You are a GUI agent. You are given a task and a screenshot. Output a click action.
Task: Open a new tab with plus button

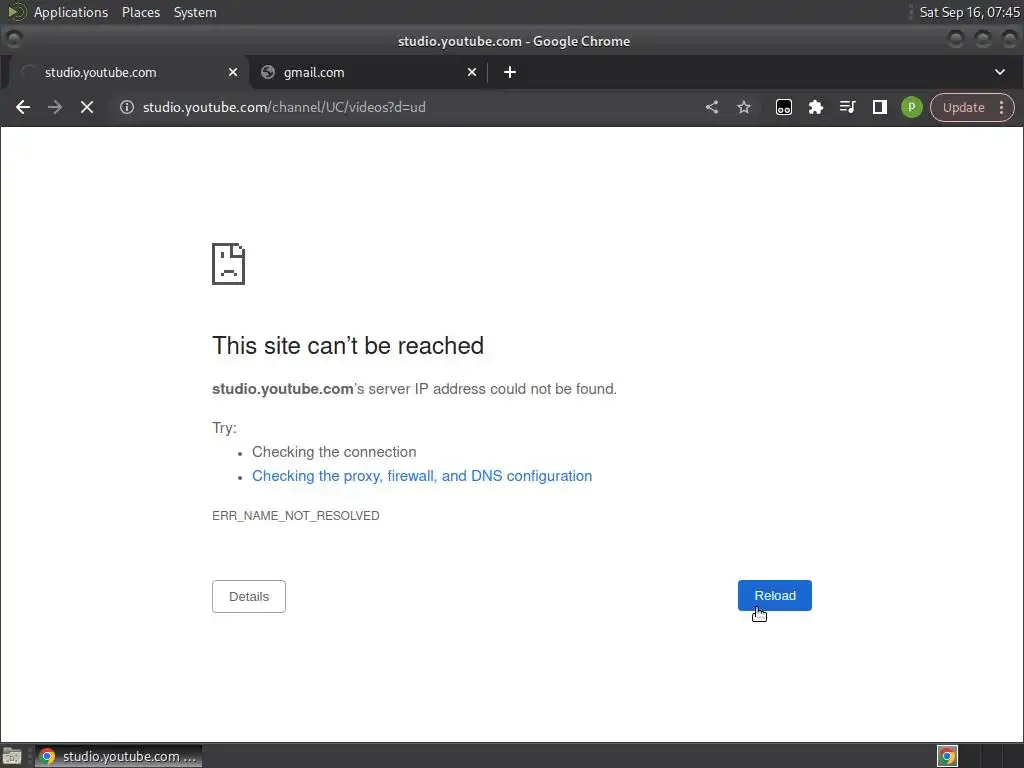[510, 72]
